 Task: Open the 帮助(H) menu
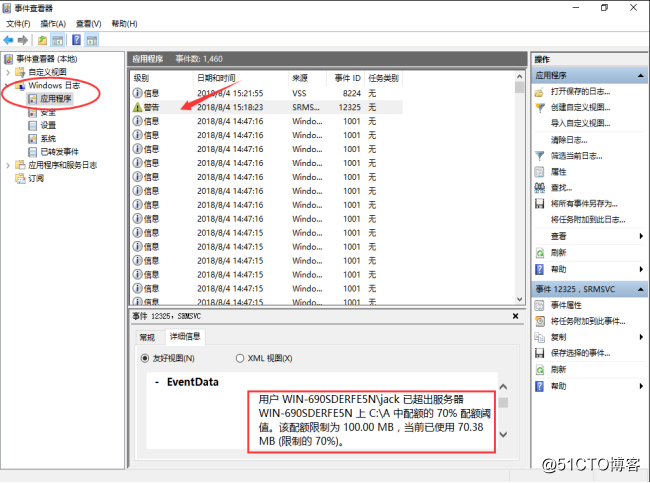coord(124,24)
